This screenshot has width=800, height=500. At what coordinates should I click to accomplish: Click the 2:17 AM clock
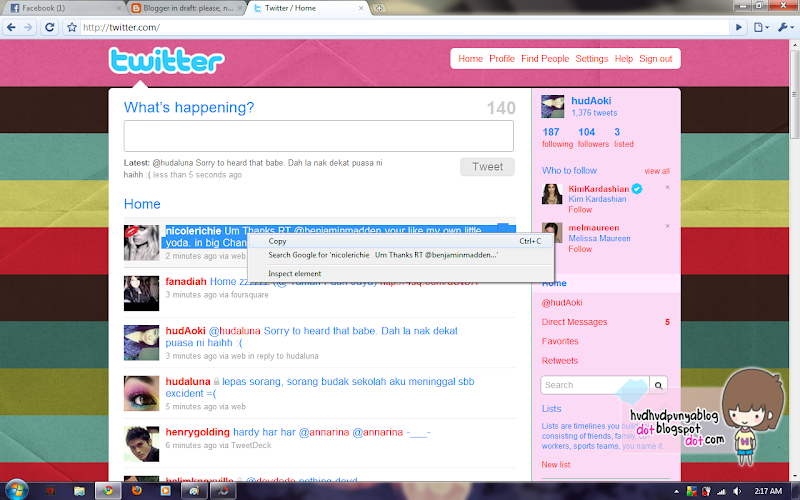(x=768, y=491)
